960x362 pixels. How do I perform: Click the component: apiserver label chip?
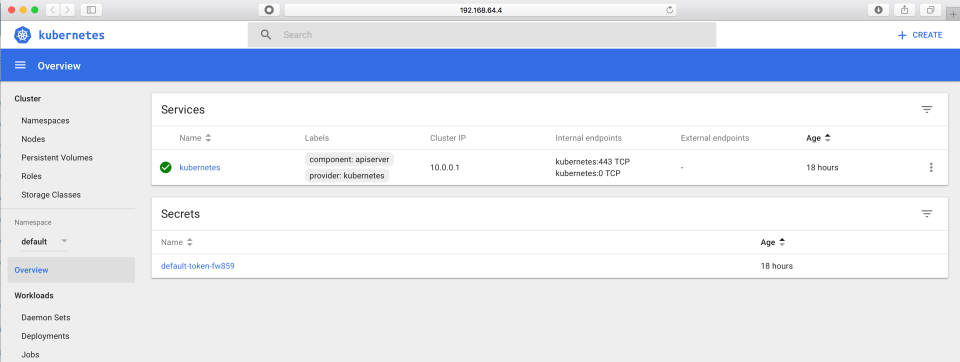pos(350,159)
